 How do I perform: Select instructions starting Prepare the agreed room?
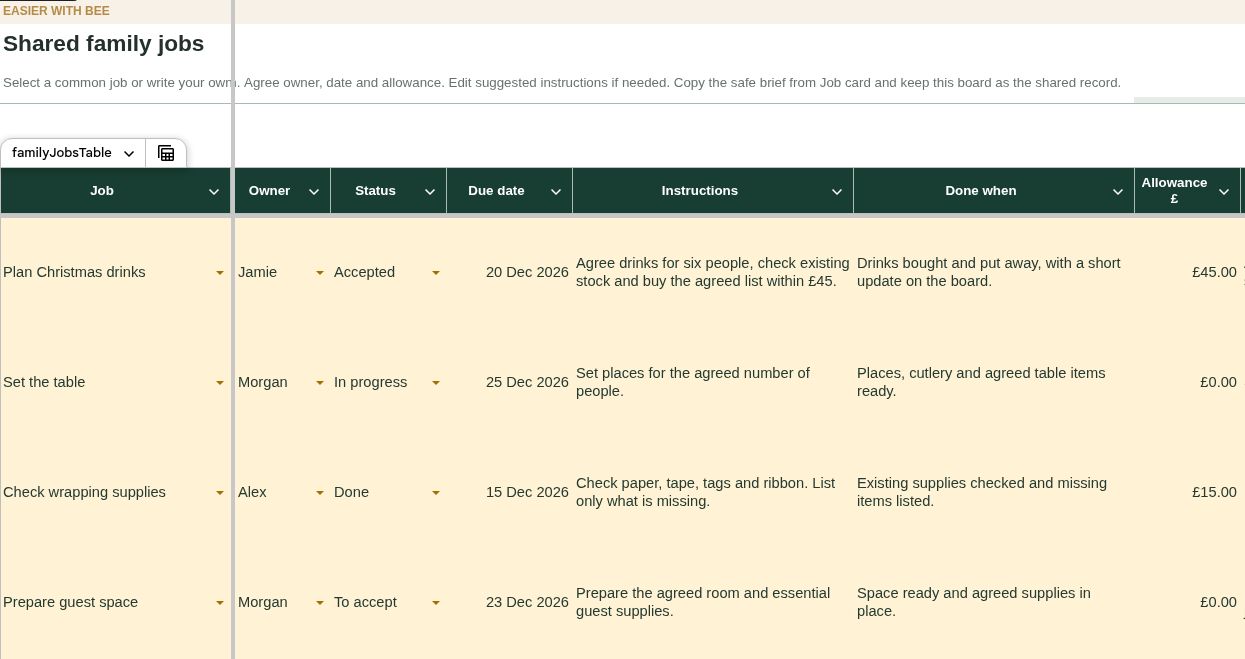pyautogui.click(x=713, y=602)
